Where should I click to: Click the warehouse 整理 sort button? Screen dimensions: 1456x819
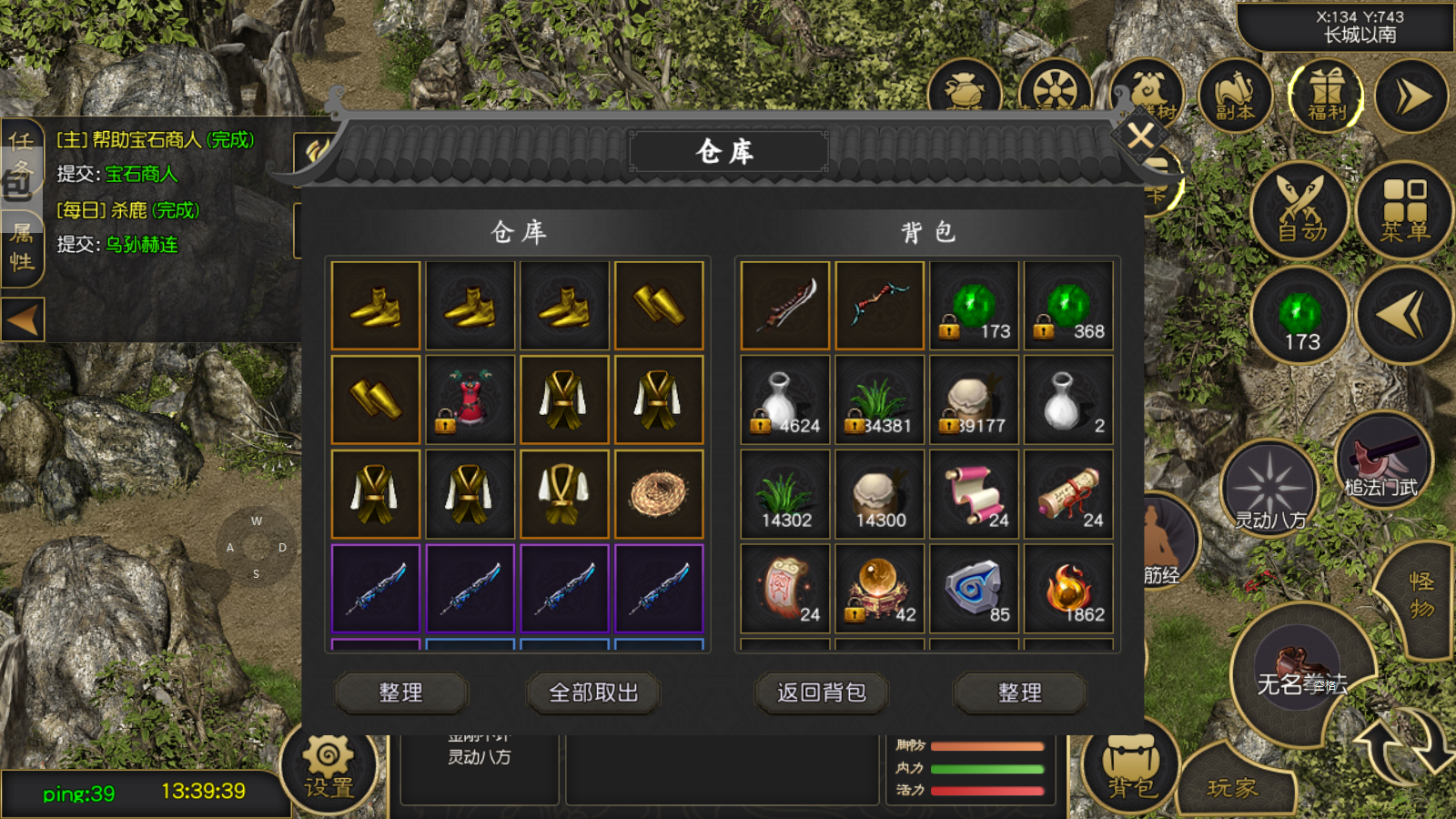click(x=400, y=693)
